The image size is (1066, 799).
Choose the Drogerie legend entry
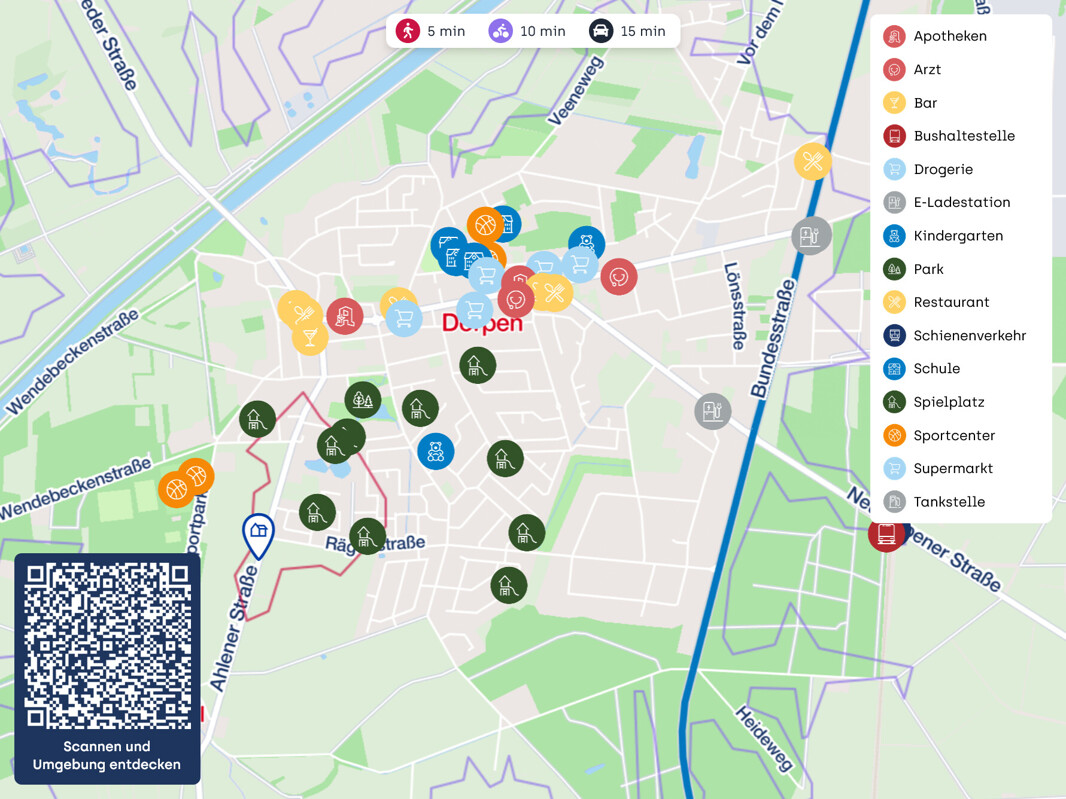point(942,169)
